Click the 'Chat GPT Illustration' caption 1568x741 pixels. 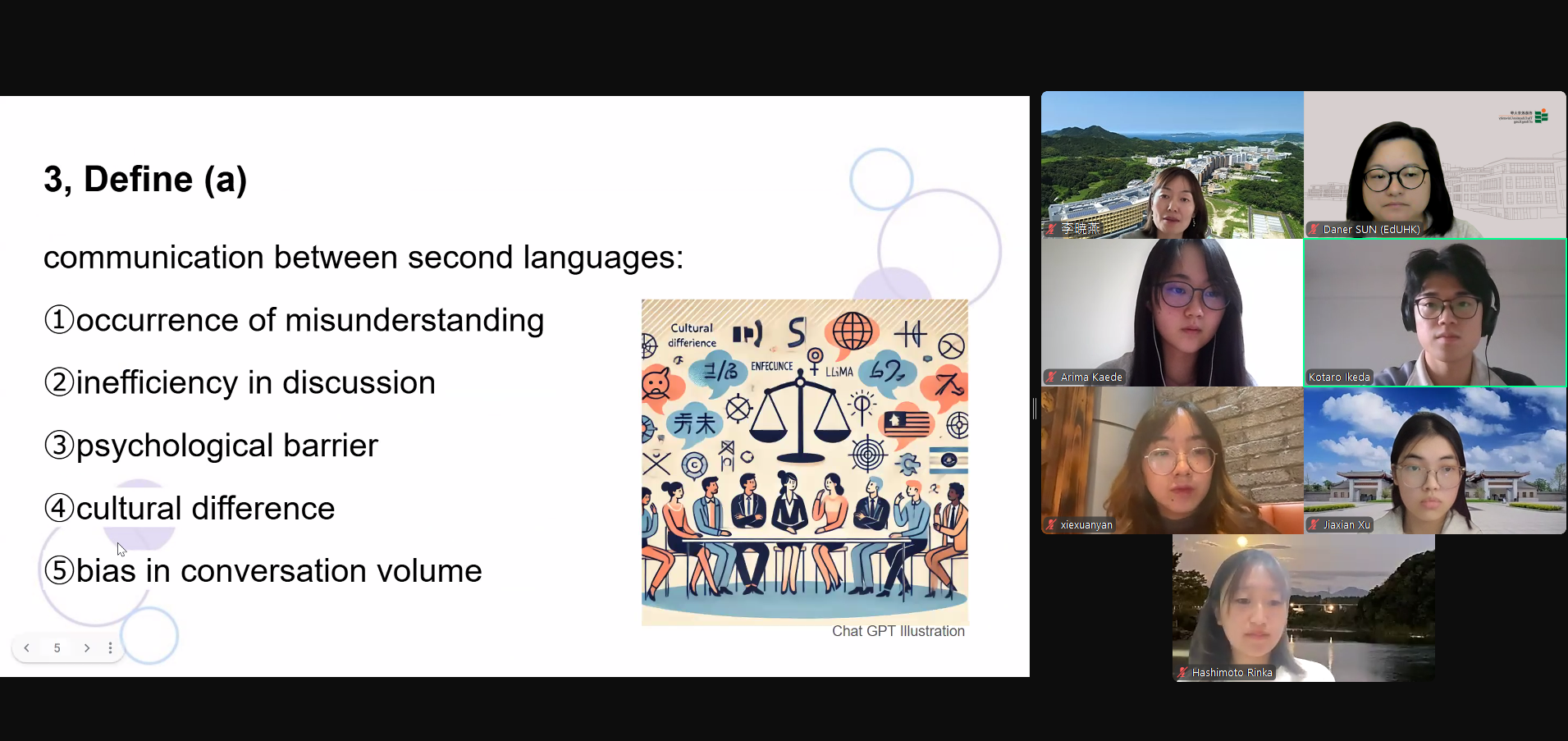point(898,631)
